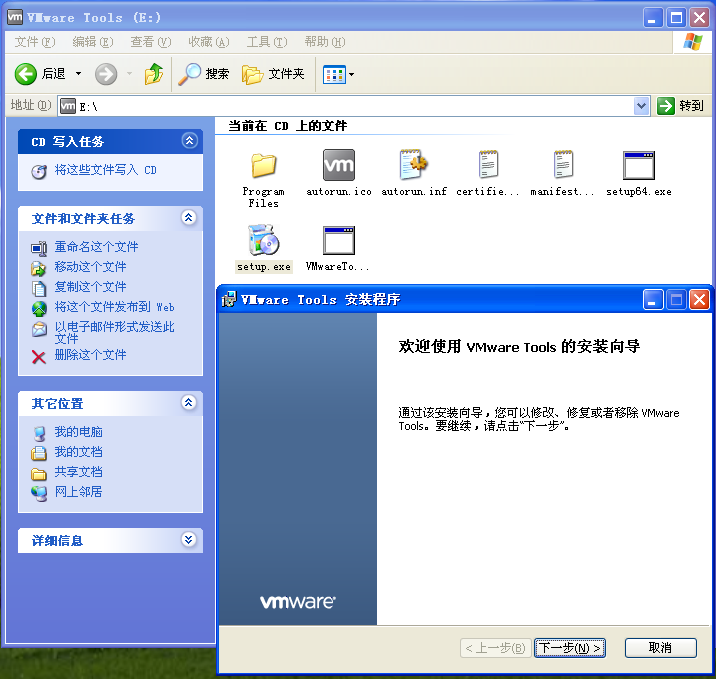Open the address bar dropdown arrow
The height and width of the screenshot is (679, 716).
[x=642, y=106]
